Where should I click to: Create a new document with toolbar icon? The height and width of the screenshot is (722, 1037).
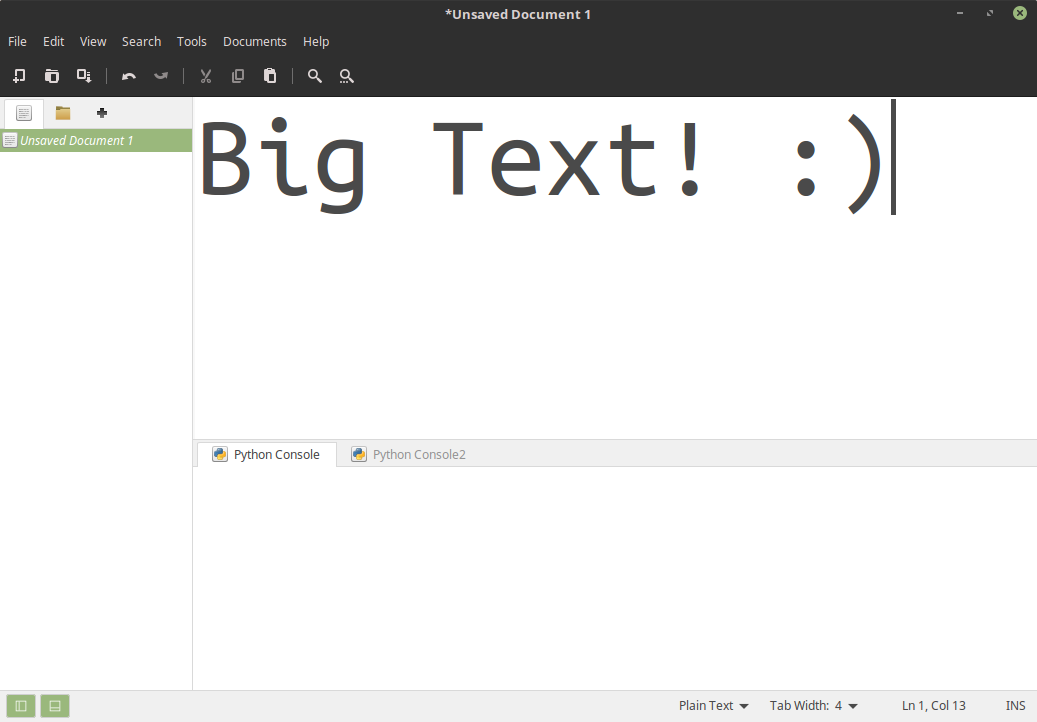[19, 76]
